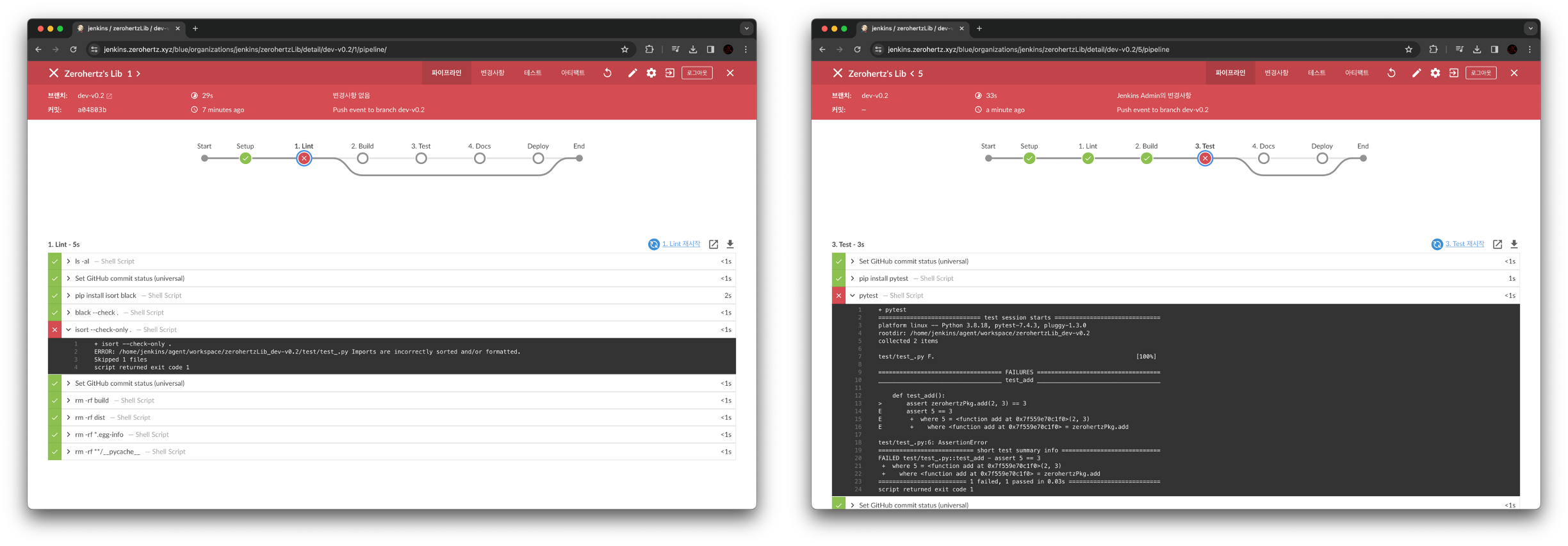1568x546 pixels.
Task: Open the side panel icon in left browser
Action: (710, 49)
